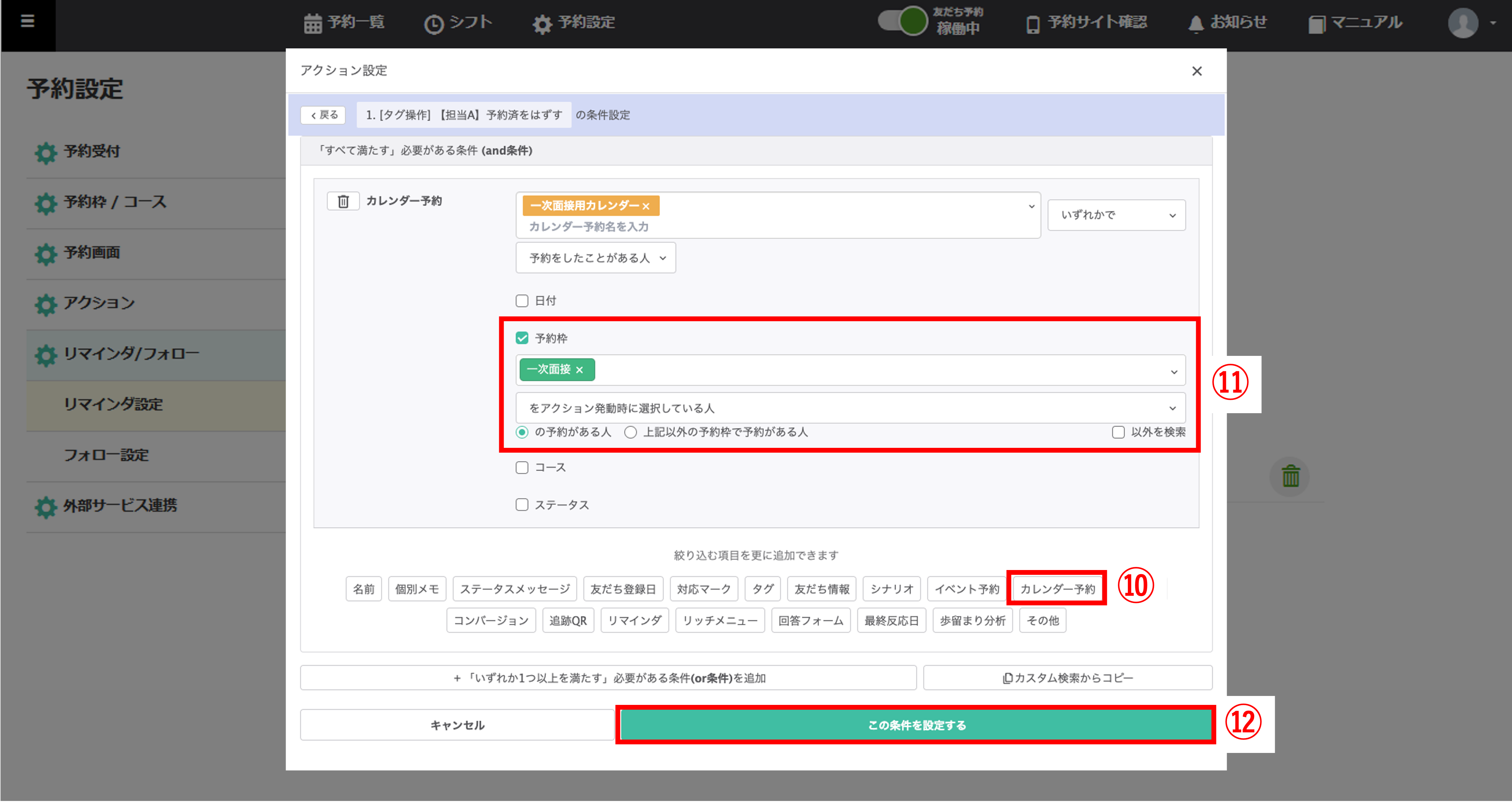Expand the 予約をしたことがある人 dropdown
Screen dimensions: 1512x802
595,258
